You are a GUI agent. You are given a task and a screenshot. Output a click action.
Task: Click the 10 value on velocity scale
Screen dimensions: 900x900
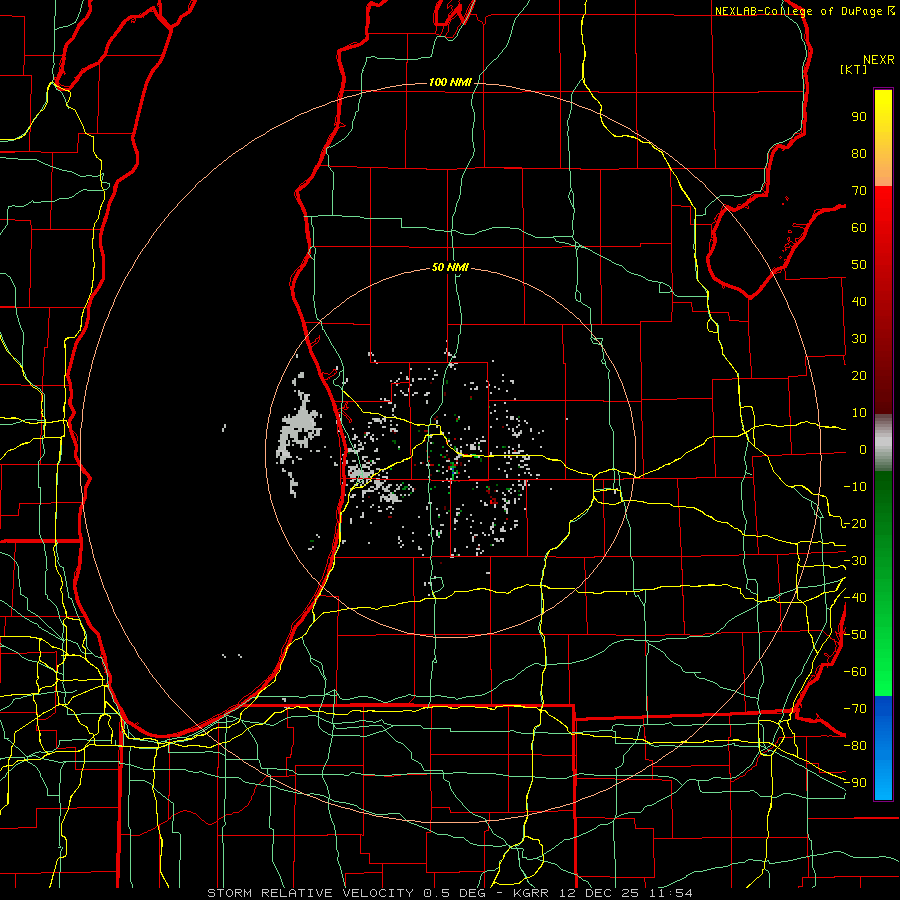(x=859, y=413)
